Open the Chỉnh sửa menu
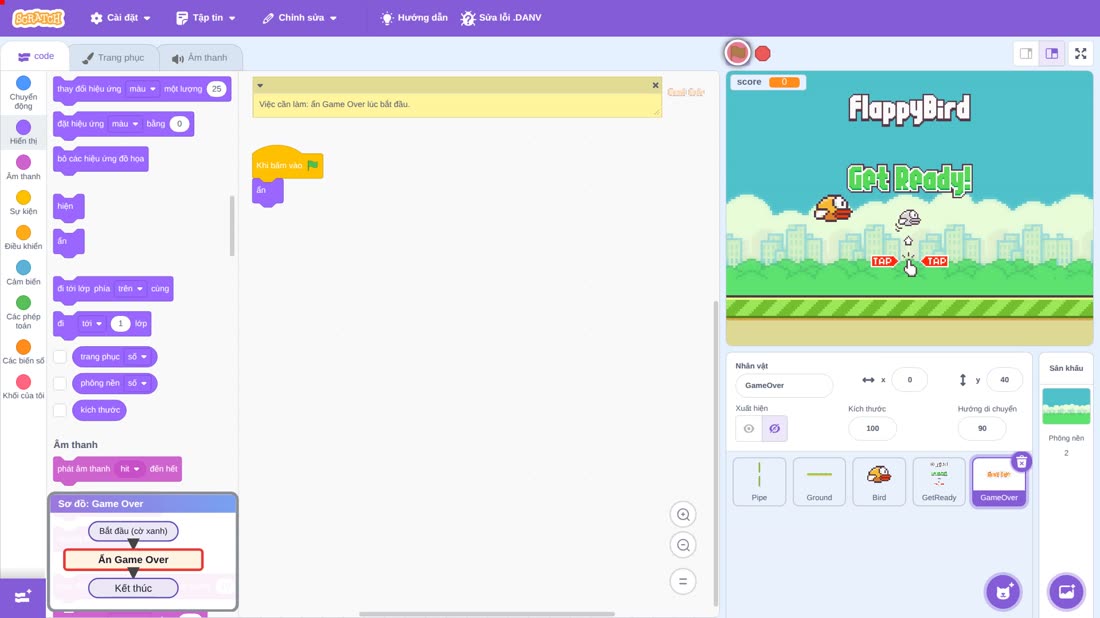Viewport: 1100px width, 618px height. 300,18
